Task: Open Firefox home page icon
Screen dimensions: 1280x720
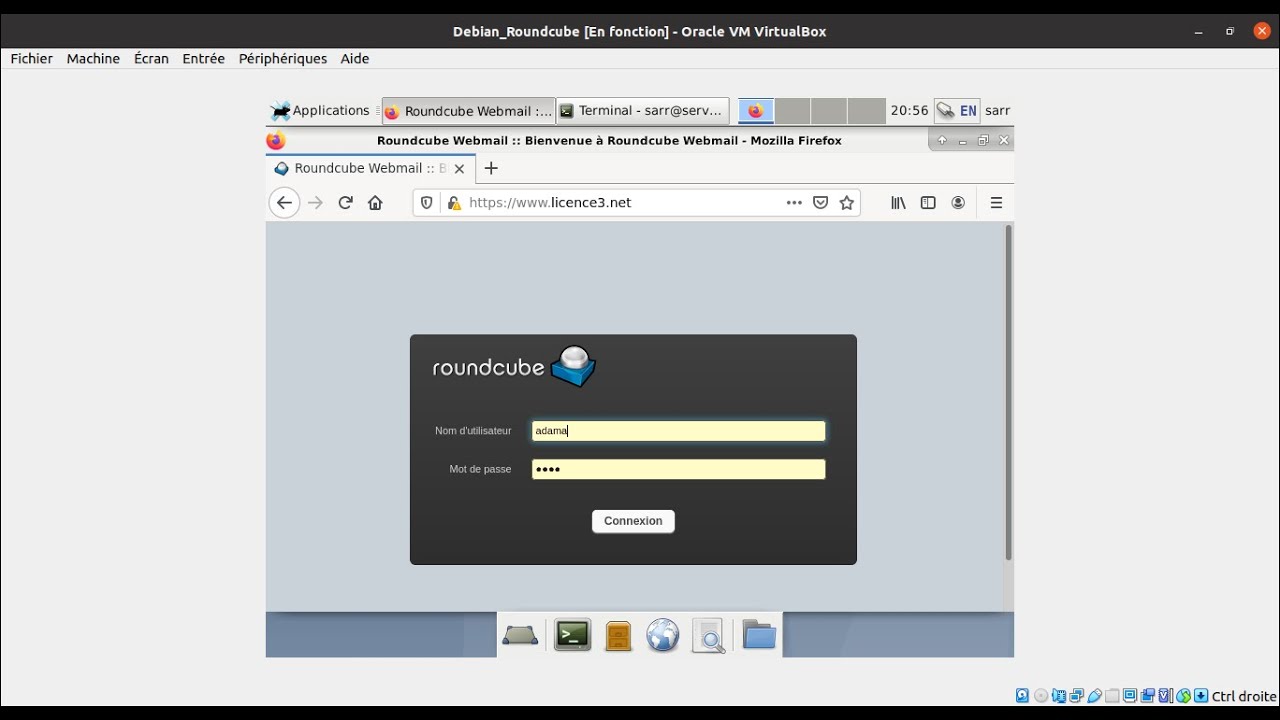Action: [x=375, y=203]
